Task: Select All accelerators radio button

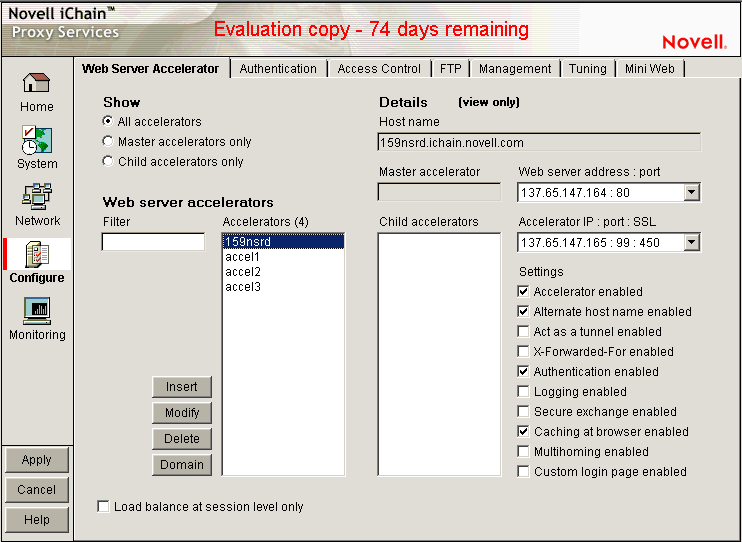Action: click(108, 122)
